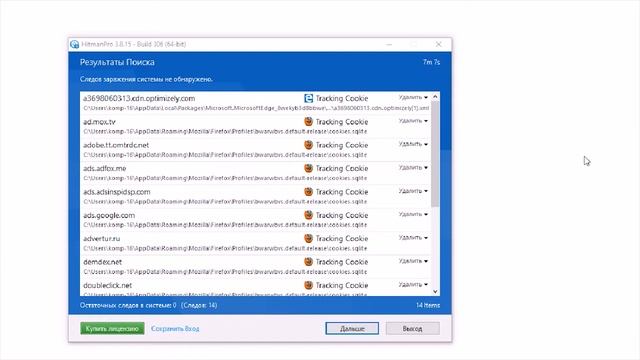The height and width of the screenshot is (360, 640).
Task: Select the ad.mox.tv entry
Action: click(256, 126)
